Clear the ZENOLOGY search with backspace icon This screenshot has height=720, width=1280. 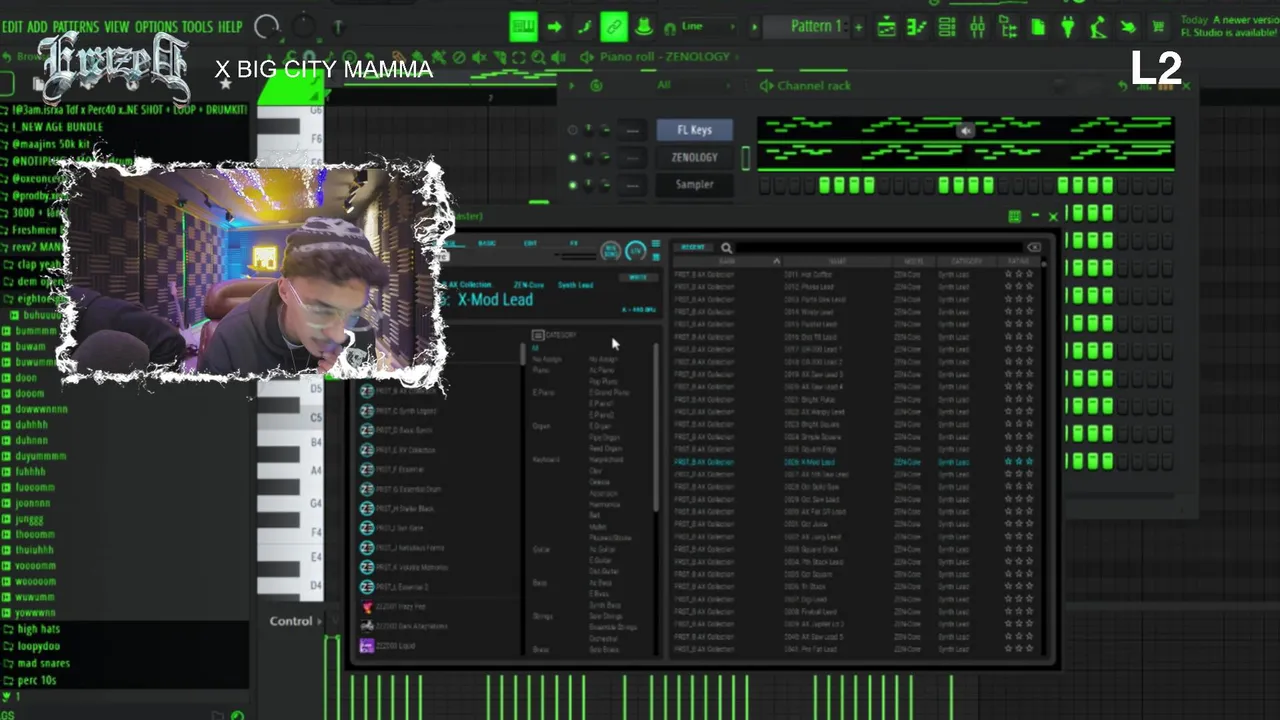pyautogui.click(x=1034, y=247)
